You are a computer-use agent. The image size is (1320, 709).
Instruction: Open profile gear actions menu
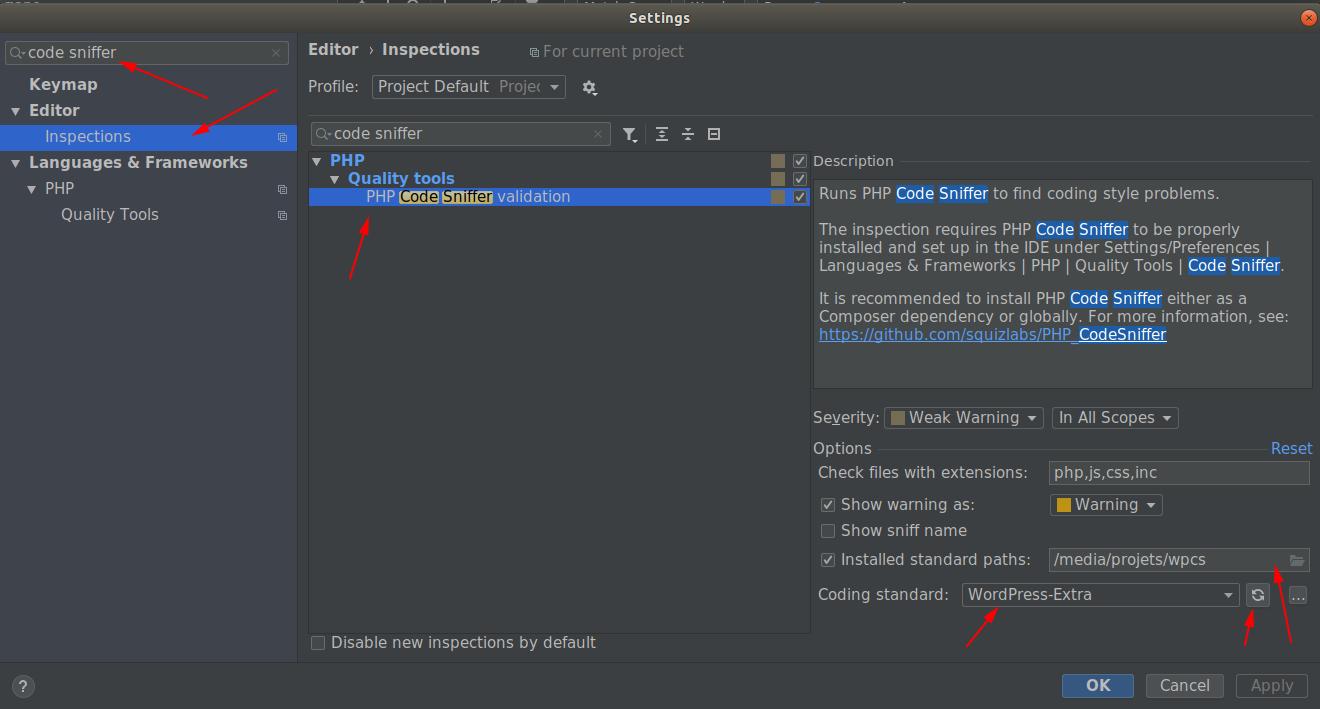[590, 88]
